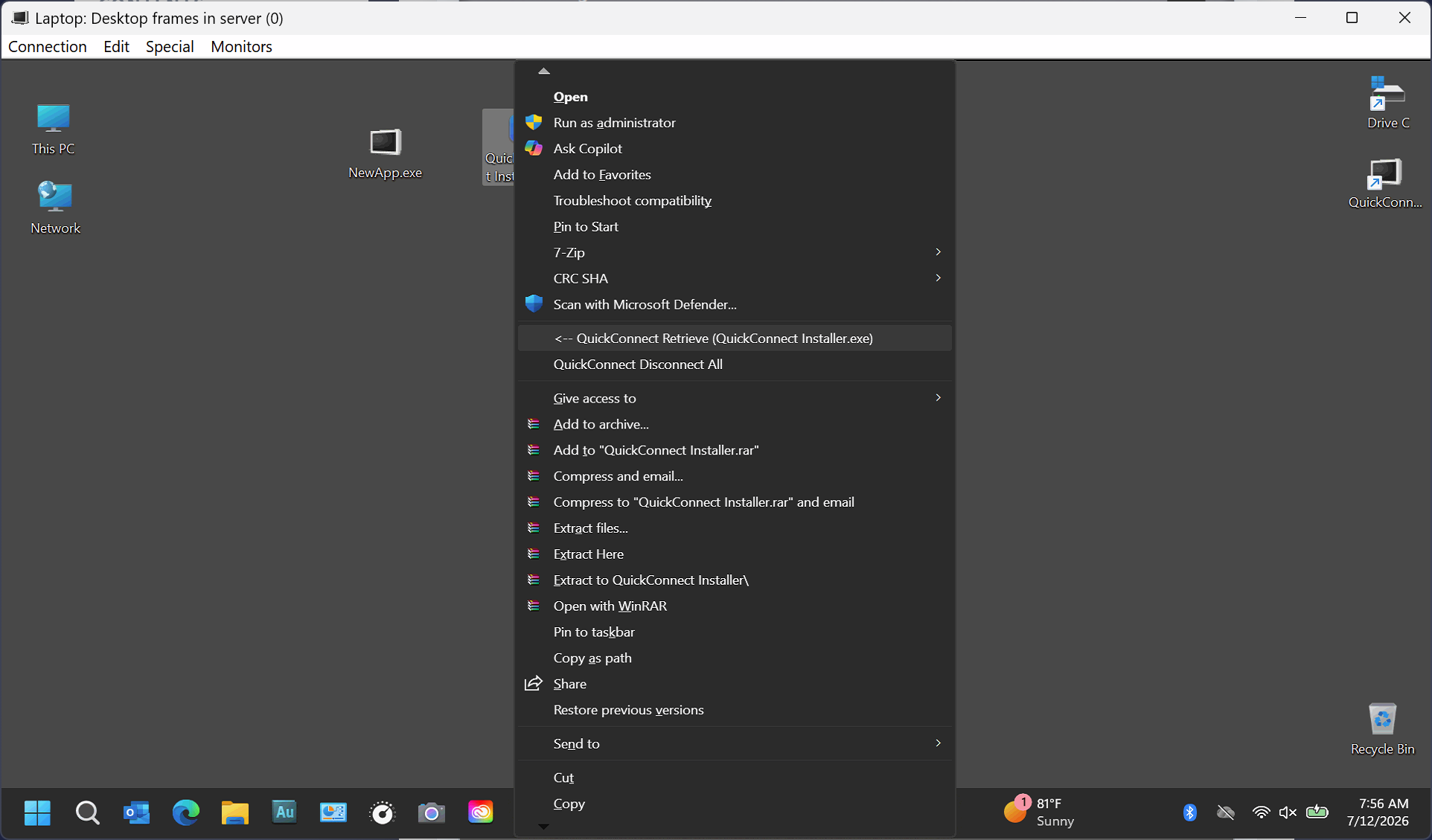1432x840 pixels.
Task: Choose Add to archive...
Action: pyautogui.click(x=735, y=424)
